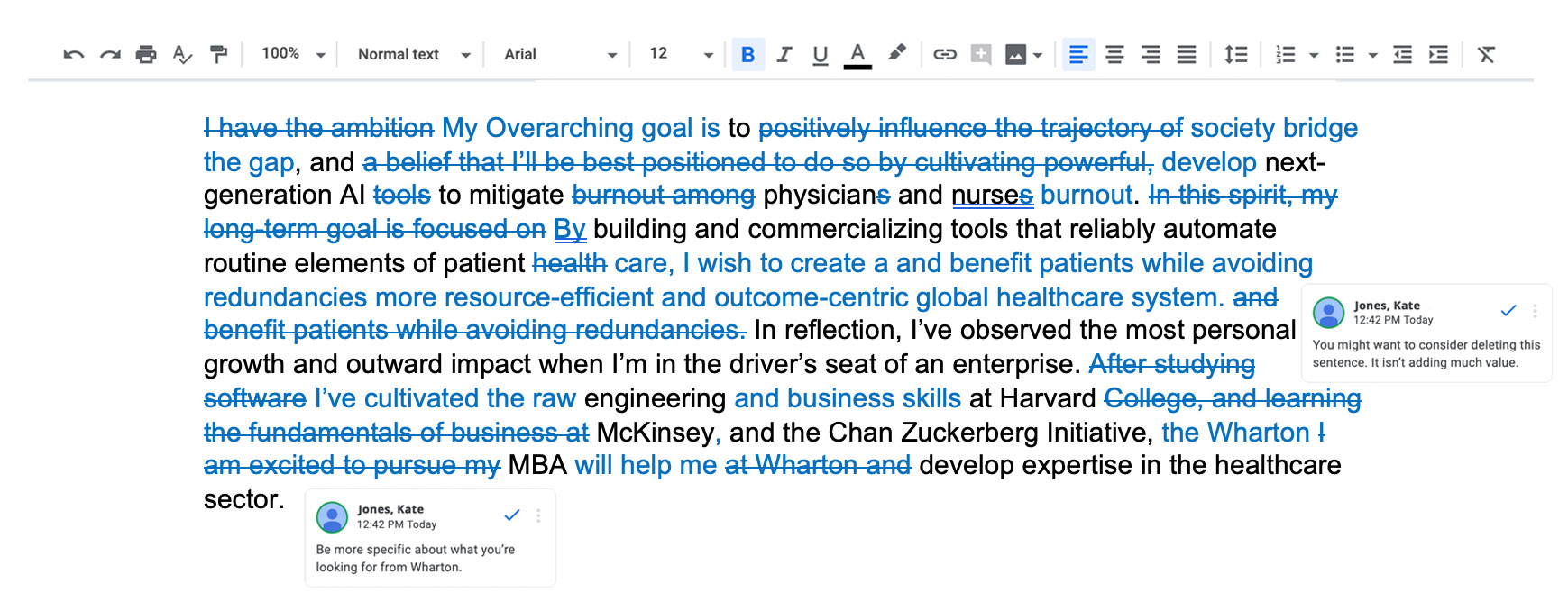Insert a link with chain icon
Image resolution: width=1568 pixels, height=602 pixels.
pyautogui.click(x=945, y=55)
